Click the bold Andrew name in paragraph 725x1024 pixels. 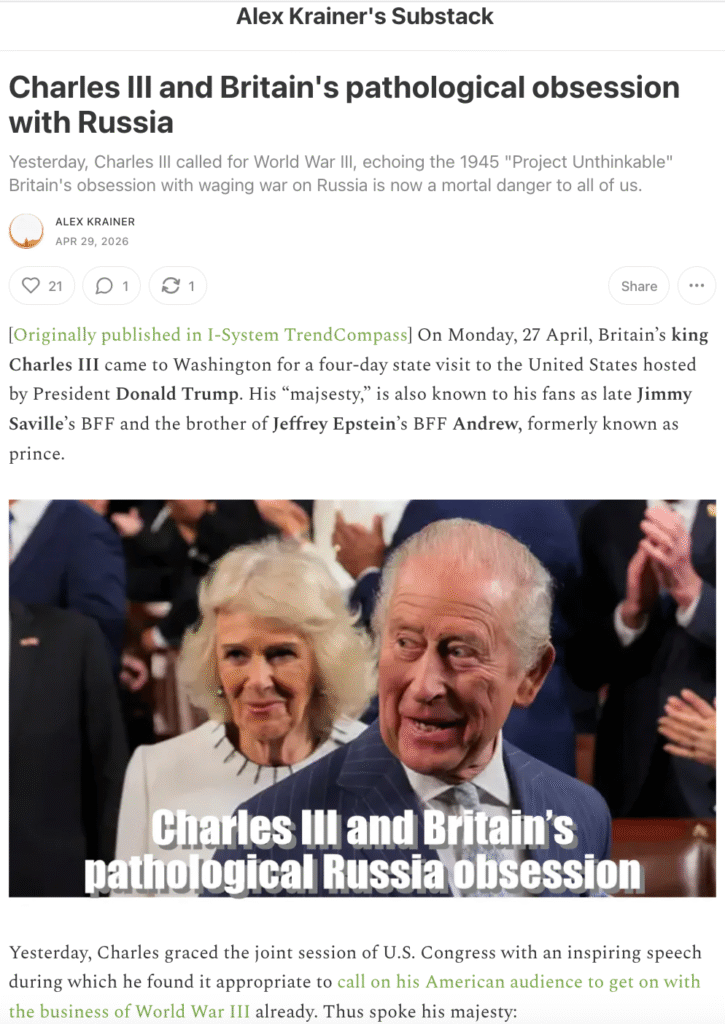486,424
